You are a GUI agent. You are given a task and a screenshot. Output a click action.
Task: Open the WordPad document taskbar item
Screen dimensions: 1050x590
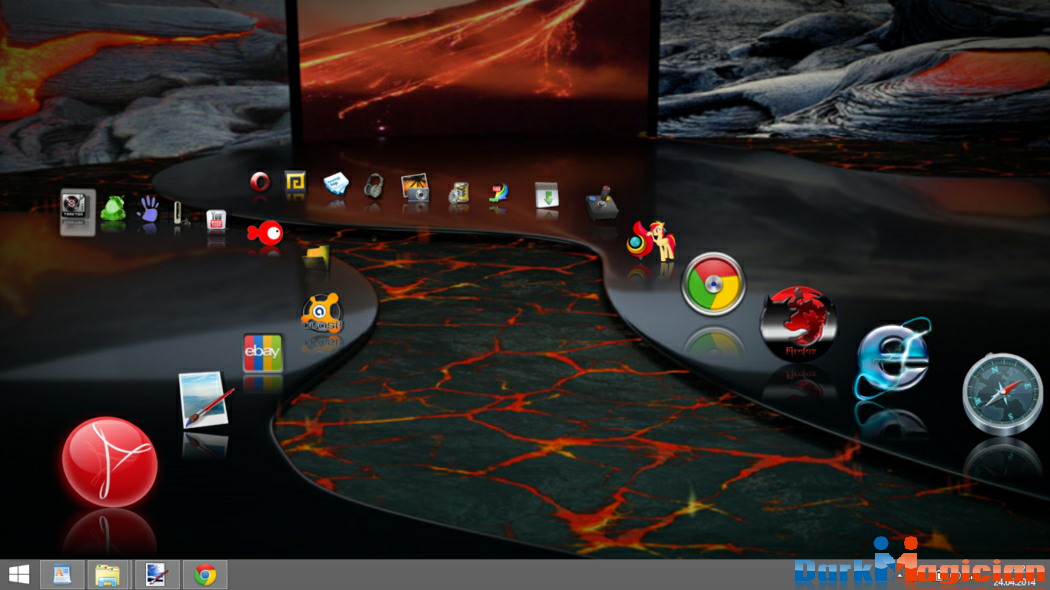pos(62,575)
